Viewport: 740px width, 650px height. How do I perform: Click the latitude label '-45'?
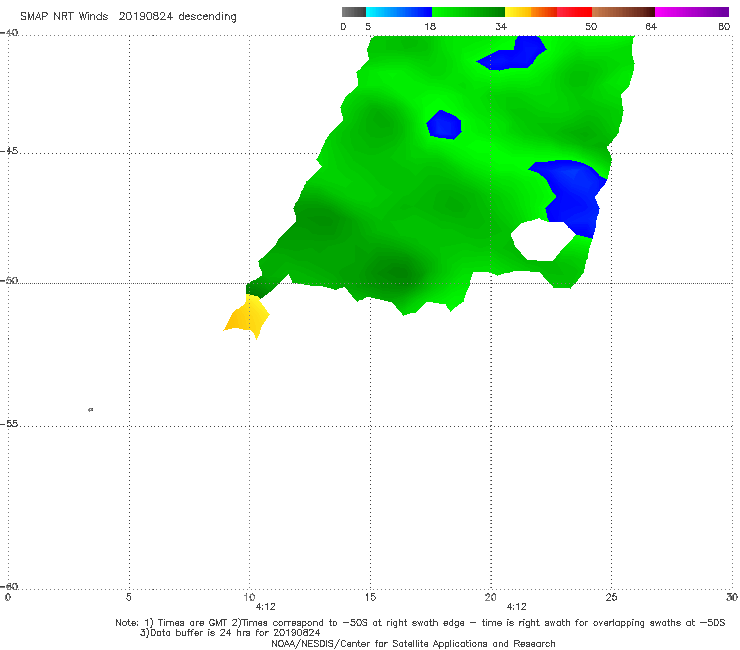(x=9, y=151)
